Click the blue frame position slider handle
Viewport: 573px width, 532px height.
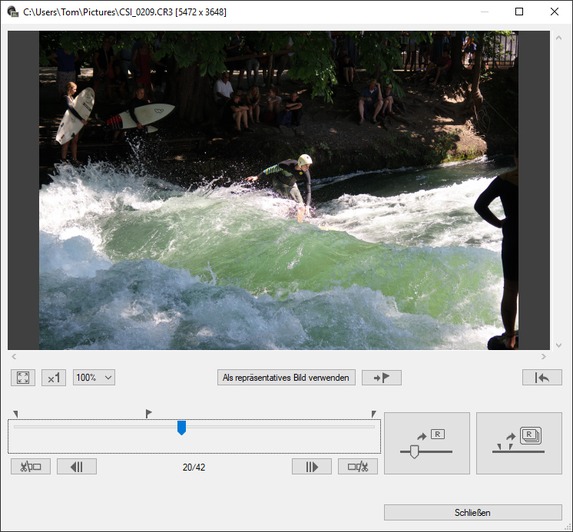182,428
